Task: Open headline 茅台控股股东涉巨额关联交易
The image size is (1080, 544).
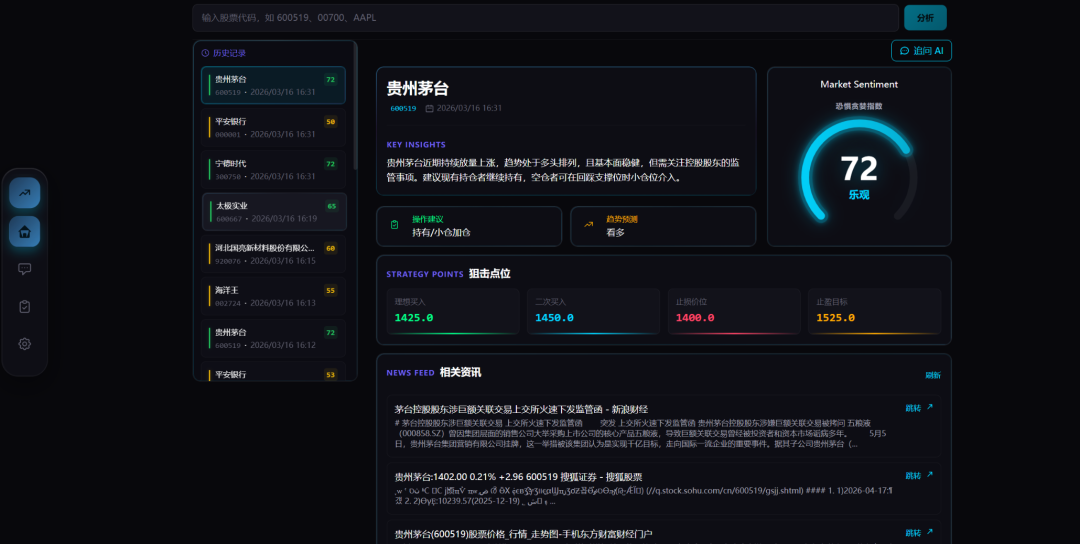Action: tap(521, 409)
